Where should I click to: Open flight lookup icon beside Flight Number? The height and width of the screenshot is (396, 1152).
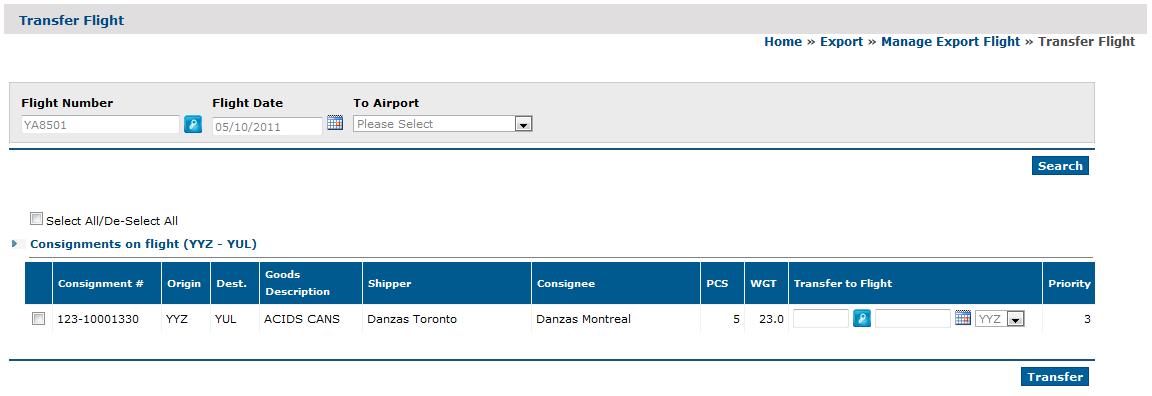click(x=192, y=124)
